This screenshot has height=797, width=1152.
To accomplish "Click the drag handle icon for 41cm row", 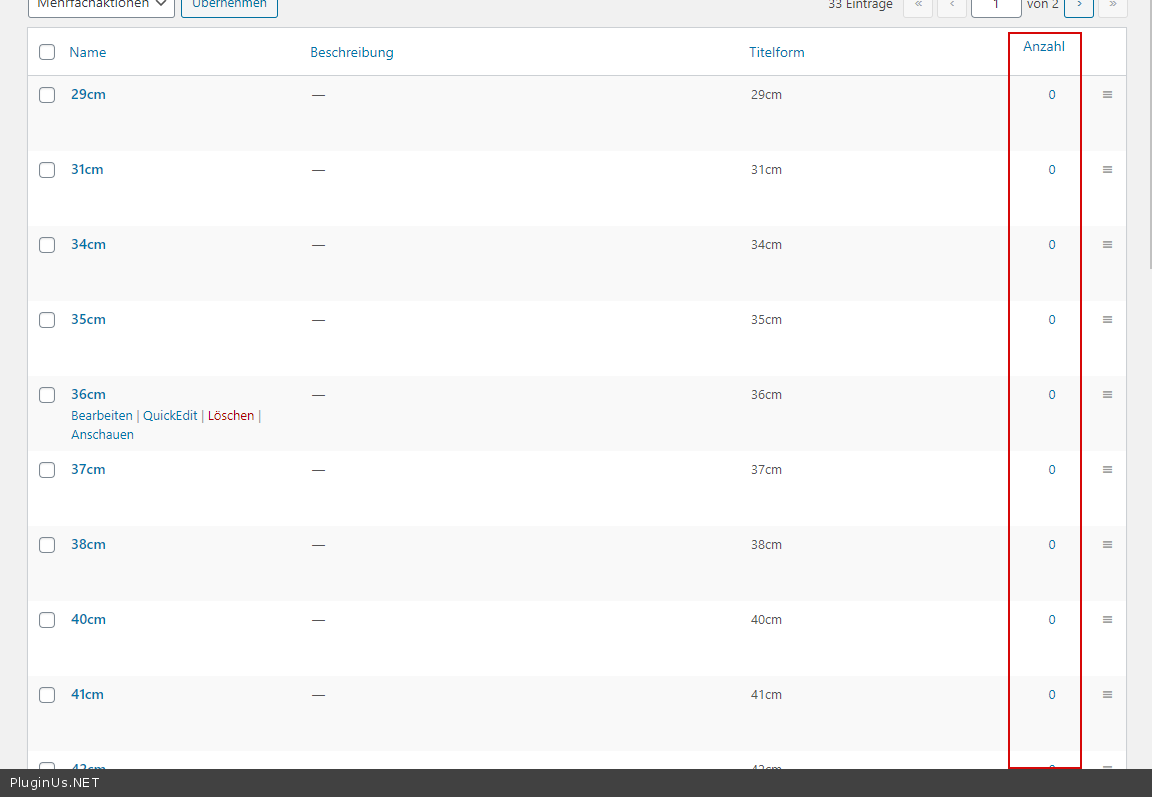I will coord(1107,695).
